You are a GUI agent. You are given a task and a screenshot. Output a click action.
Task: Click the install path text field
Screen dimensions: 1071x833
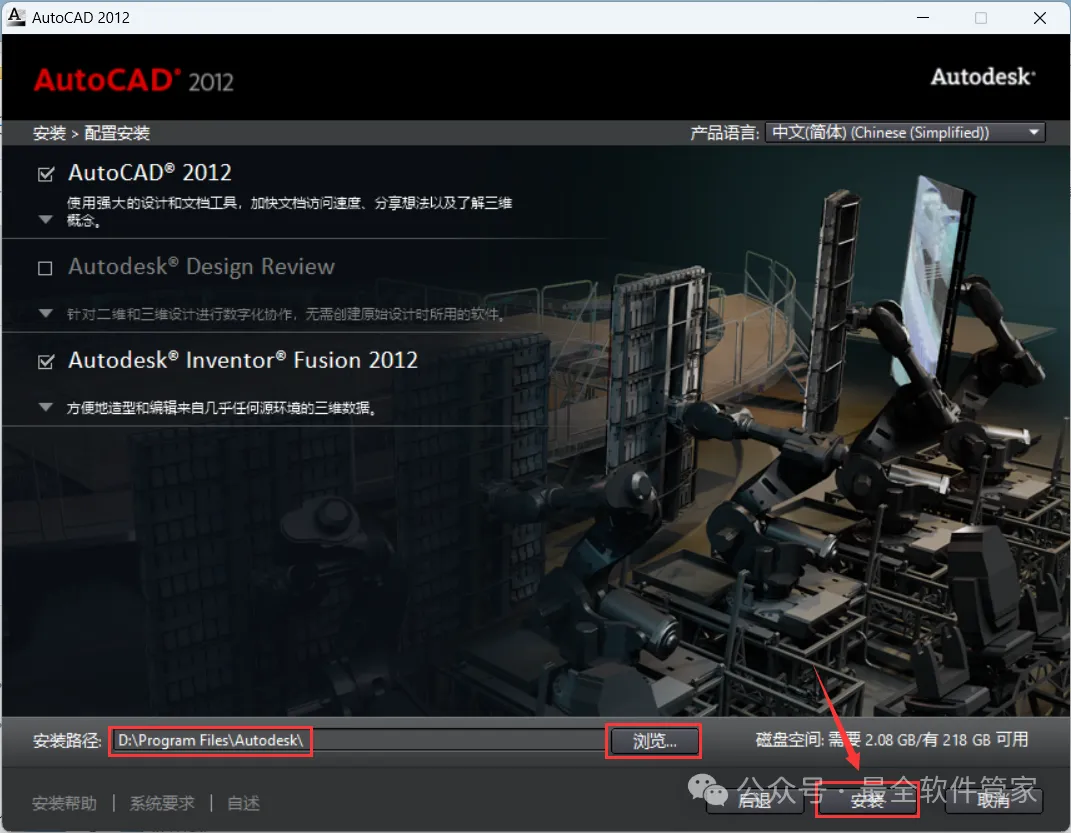359,741
